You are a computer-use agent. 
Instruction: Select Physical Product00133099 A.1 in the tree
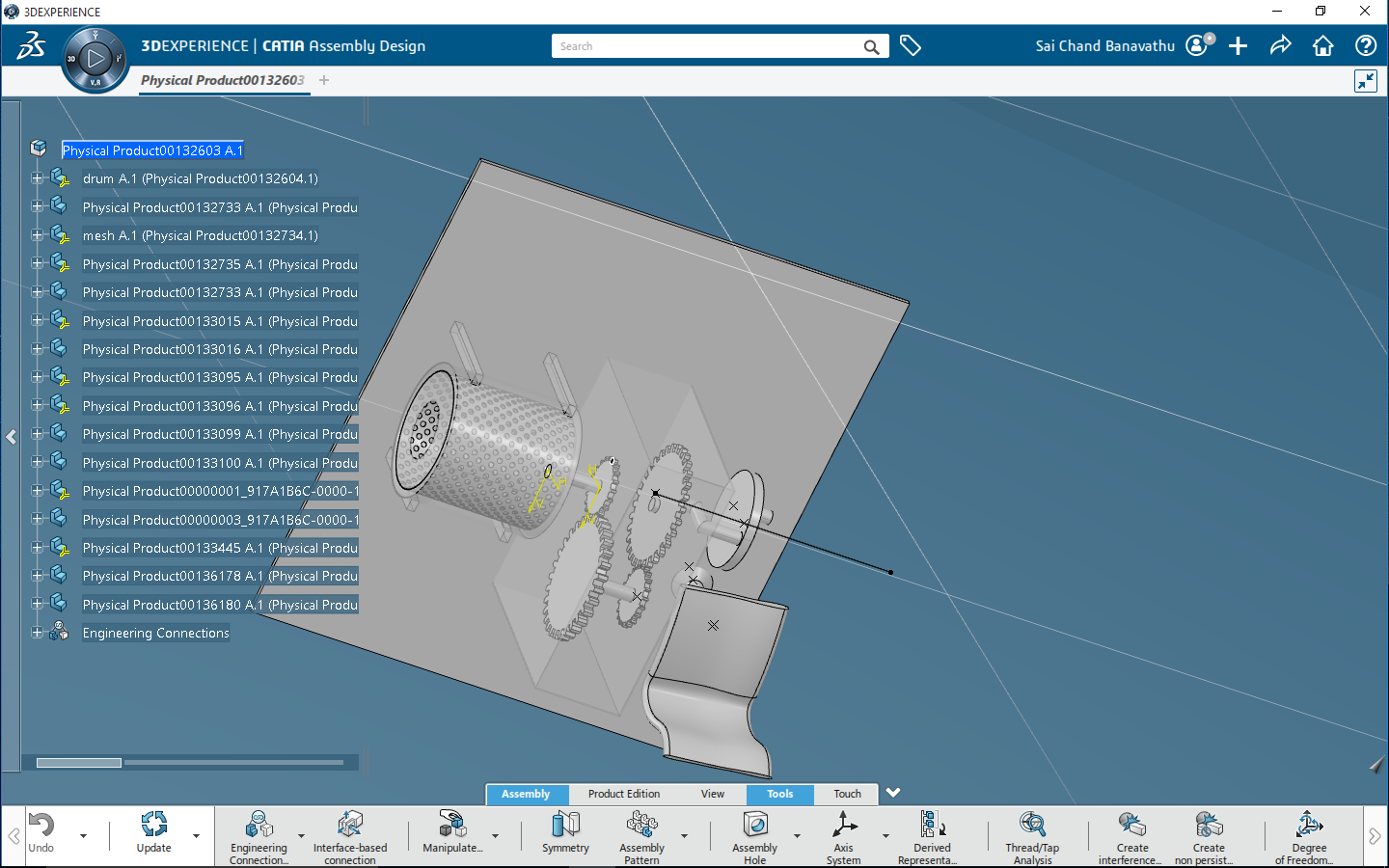[x=220, y=434]
